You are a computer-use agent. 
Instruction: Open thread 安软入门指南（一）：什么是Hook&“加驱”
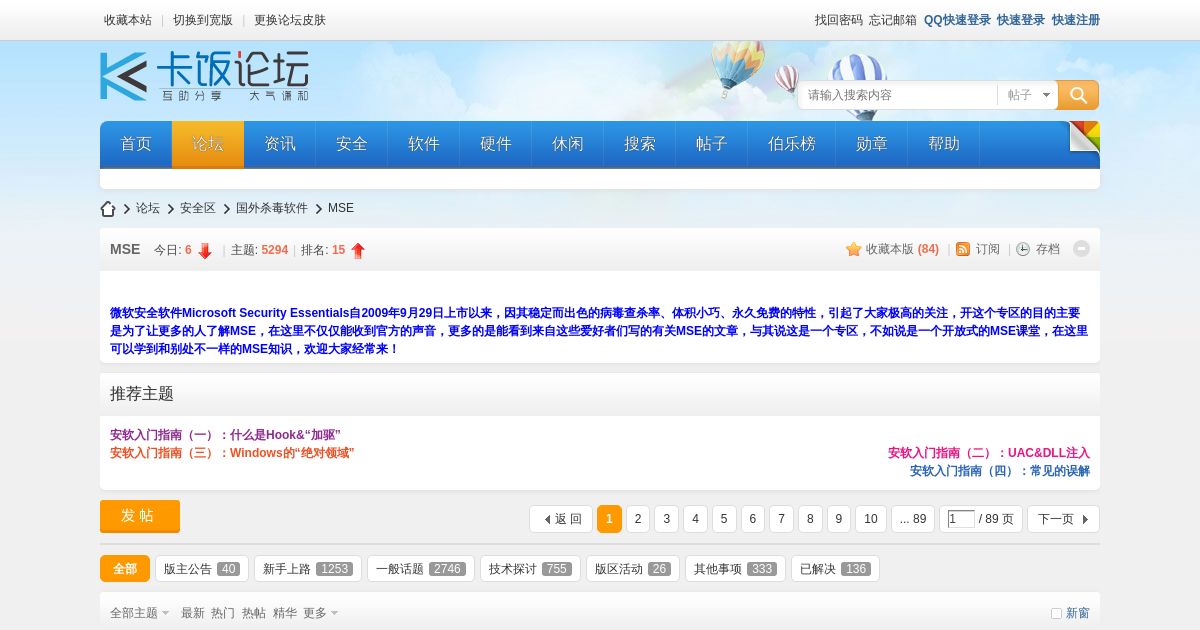click(x=225, y=435)
